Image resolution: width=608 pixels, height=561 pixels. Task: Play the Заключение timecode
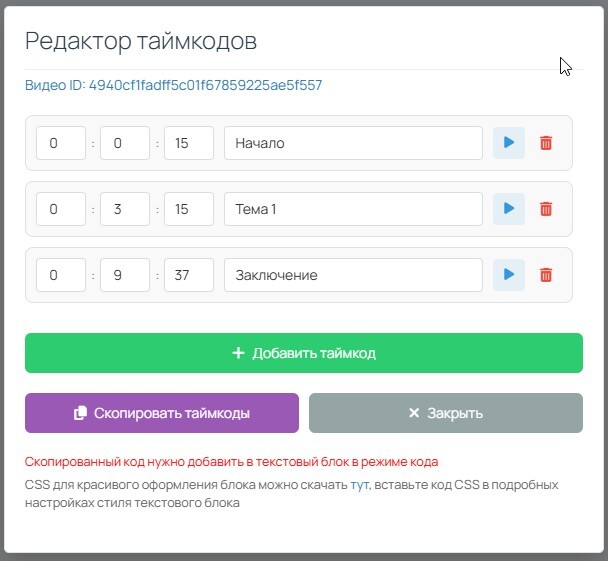point(508,275)
